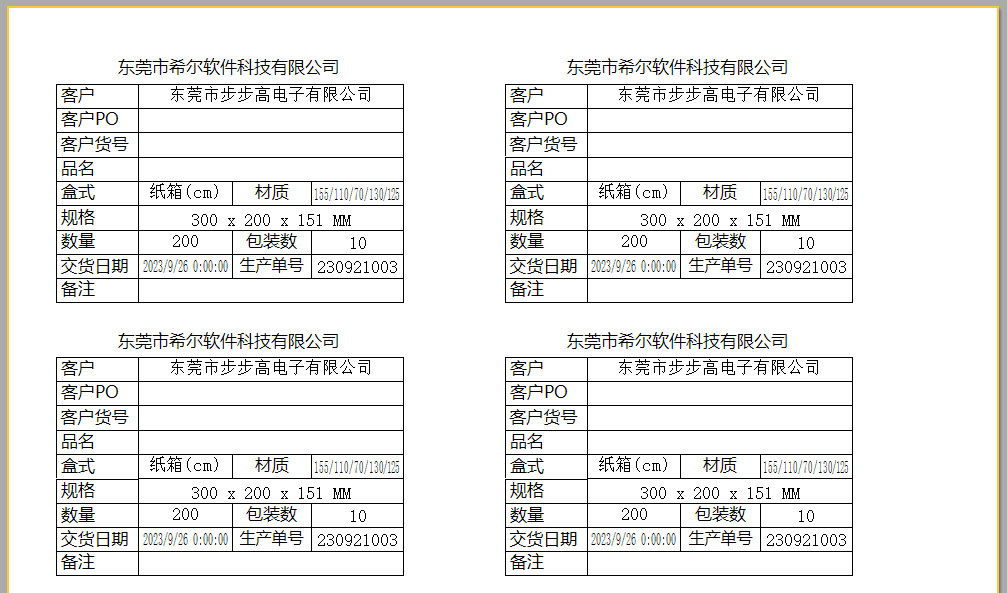
Task: Click 客户 header in the bottom-left label
Action: (78, 368)
